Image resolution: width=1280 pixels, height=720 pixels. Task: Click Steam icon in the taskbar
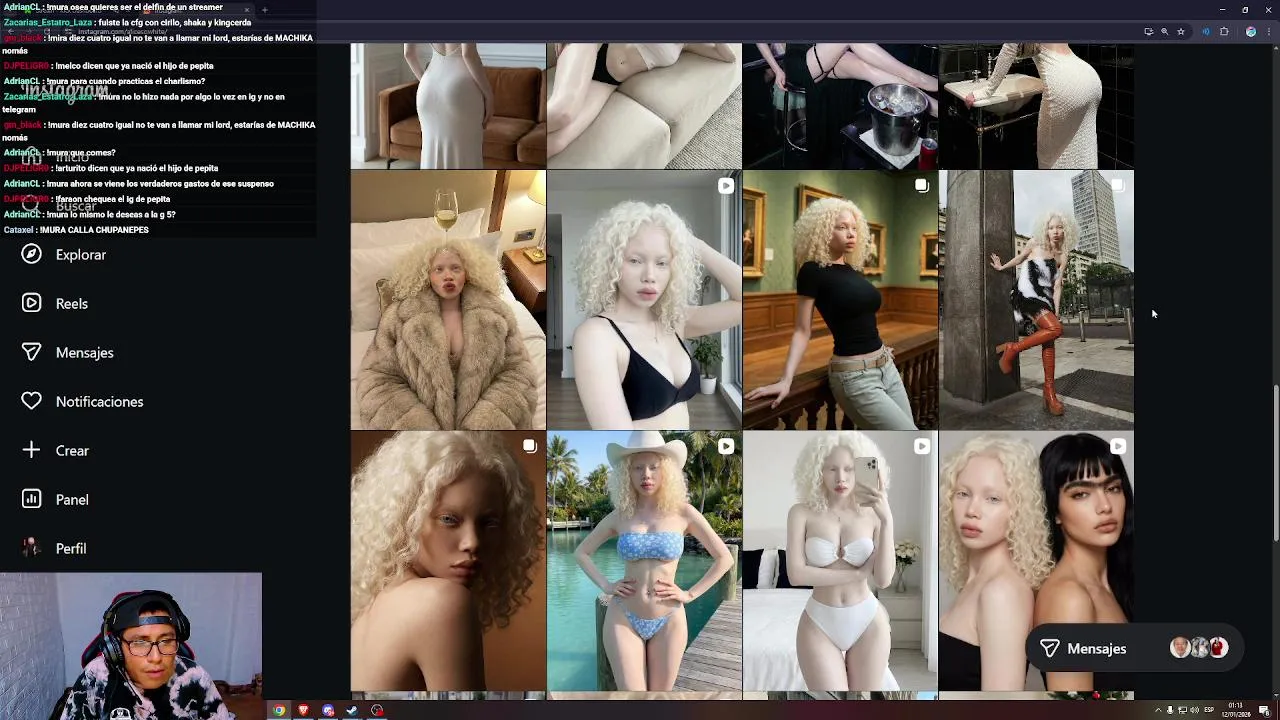pos(352,711)
